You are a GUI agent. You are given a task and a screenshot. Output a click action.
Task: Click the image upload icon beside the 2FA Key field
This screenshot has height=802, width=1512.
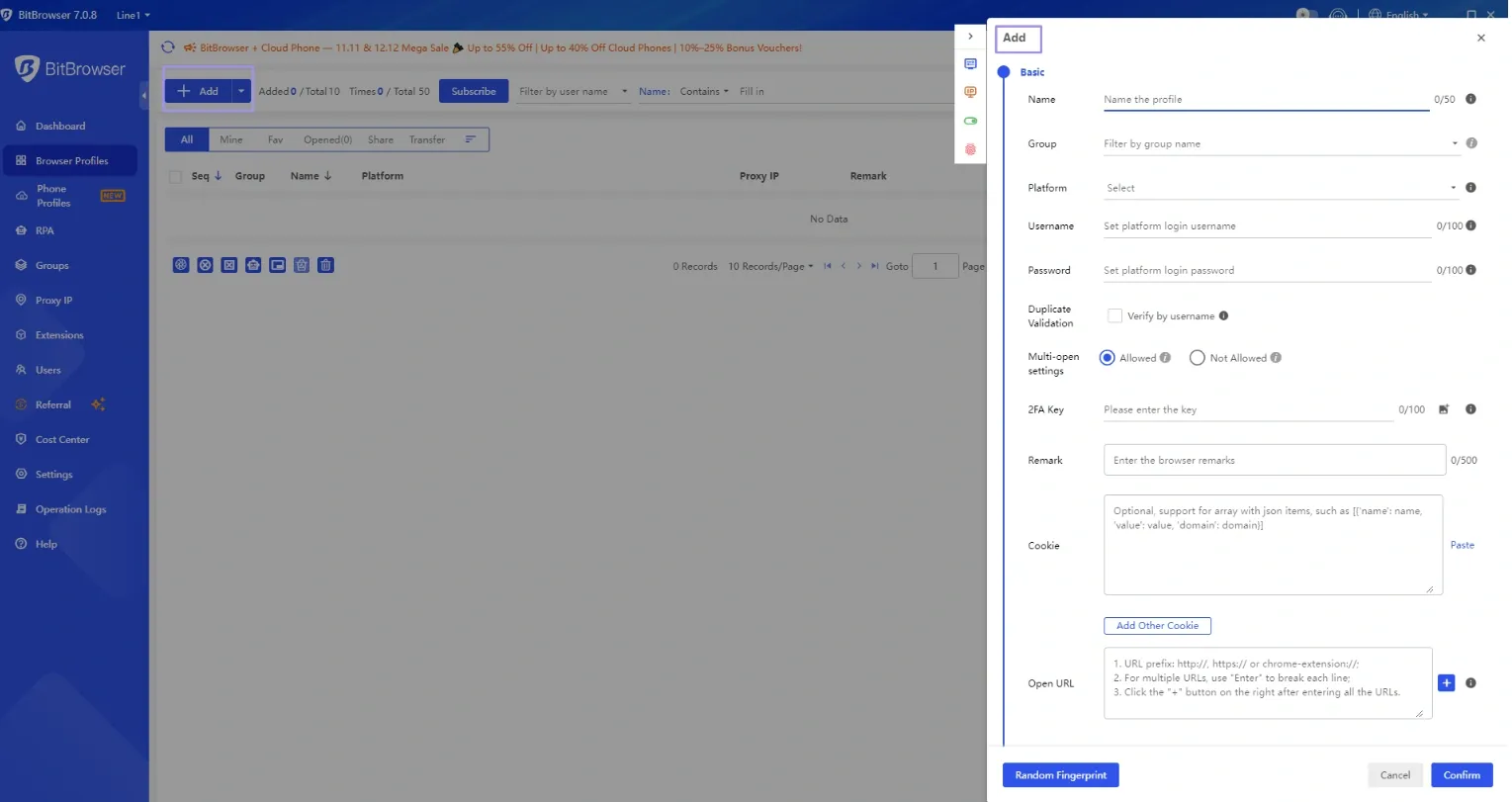[x=1444, y=409]
